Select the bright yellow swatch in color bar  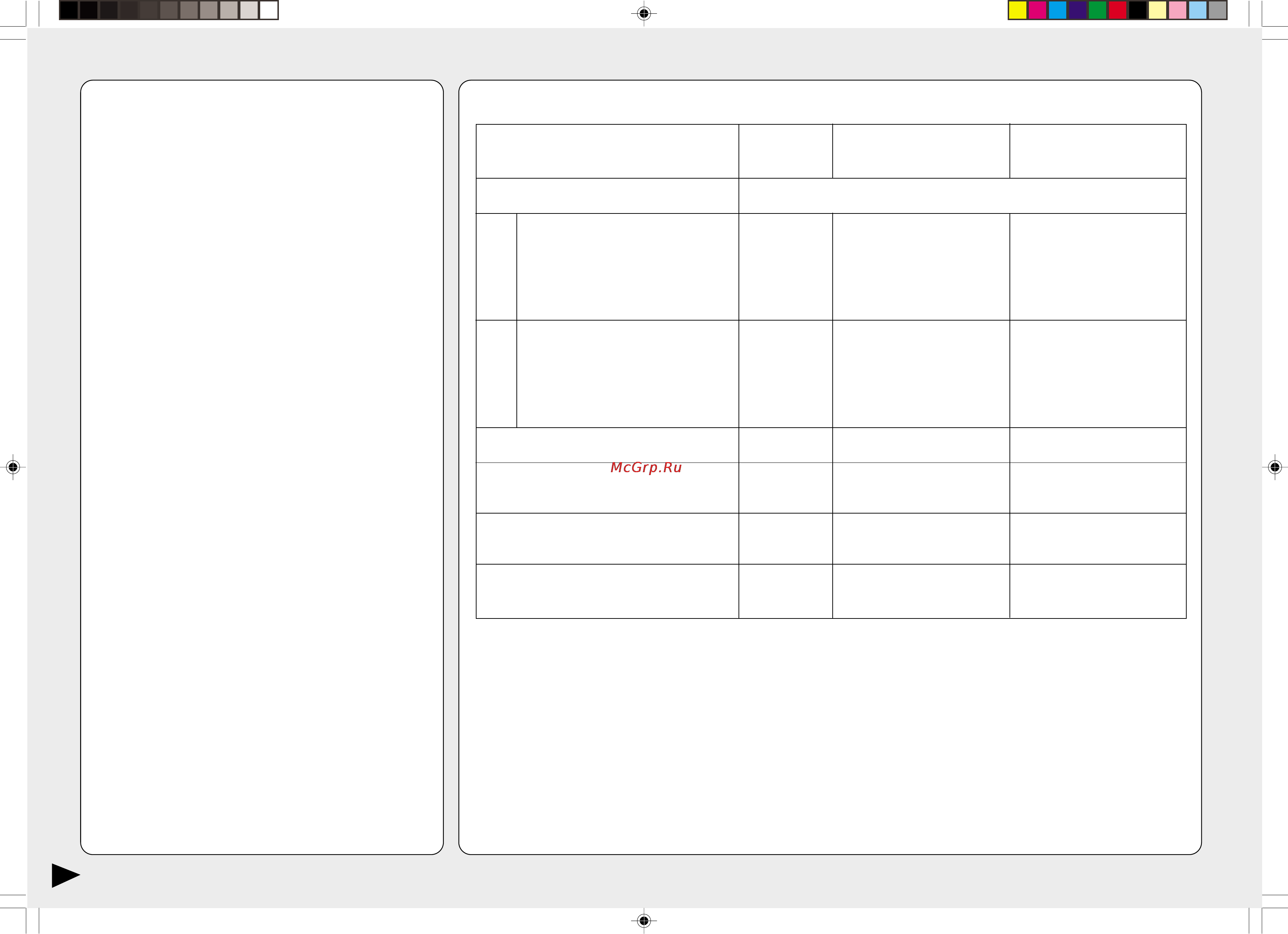tap(1017, 10)
